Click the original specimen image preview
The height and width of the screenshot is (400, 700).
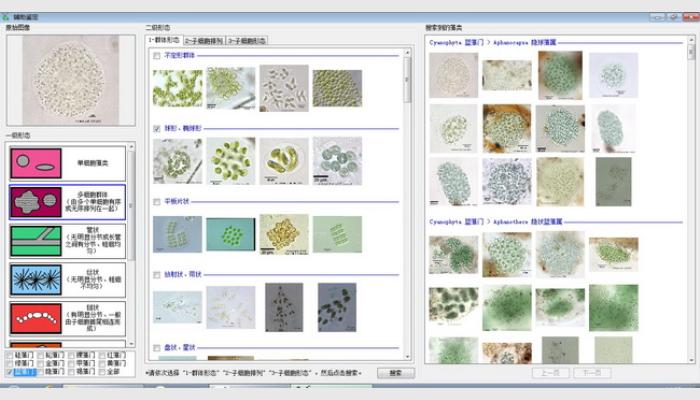[68, 81]
